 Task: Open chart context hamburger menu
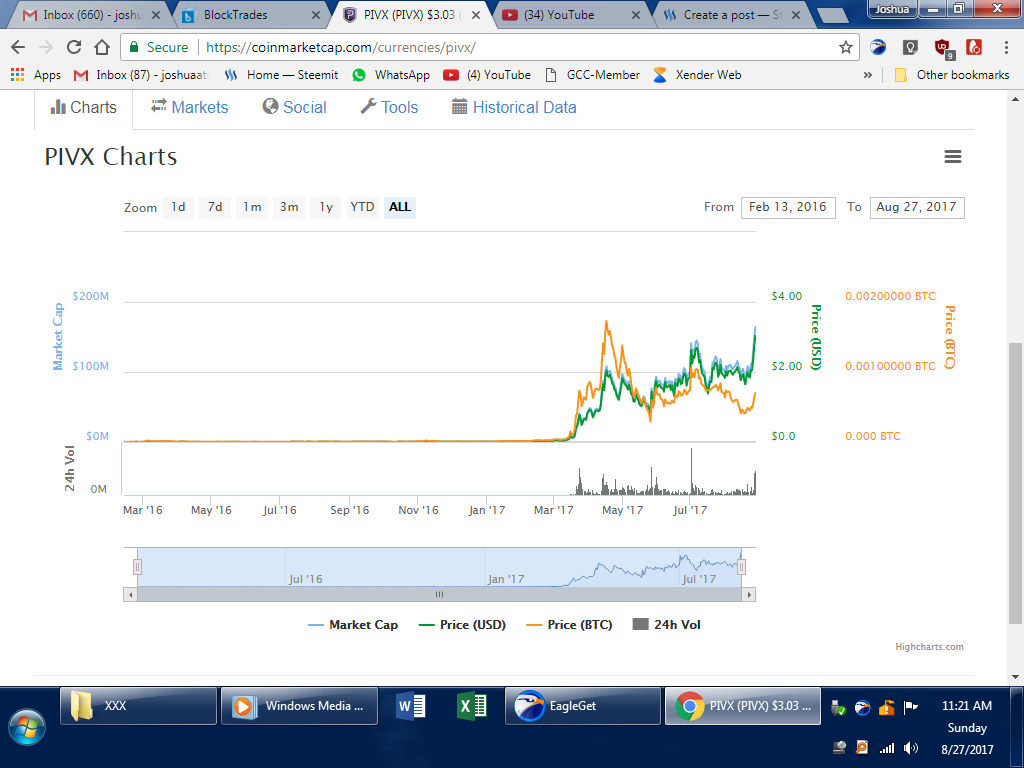[x=953, y=157]
